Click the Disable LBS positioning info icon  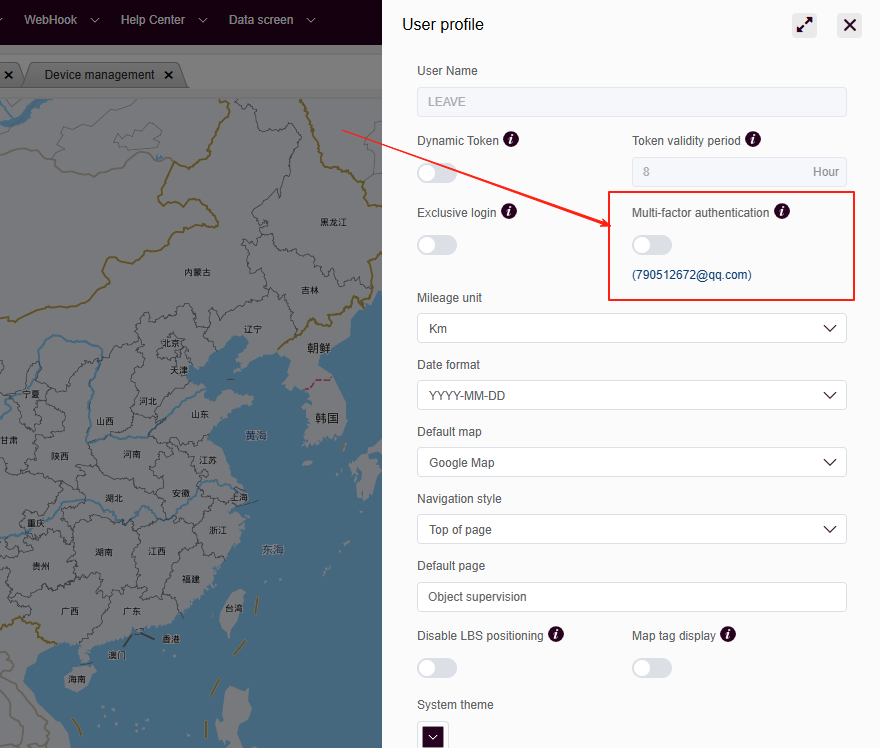pyautogui.click(x=556, y=635)
